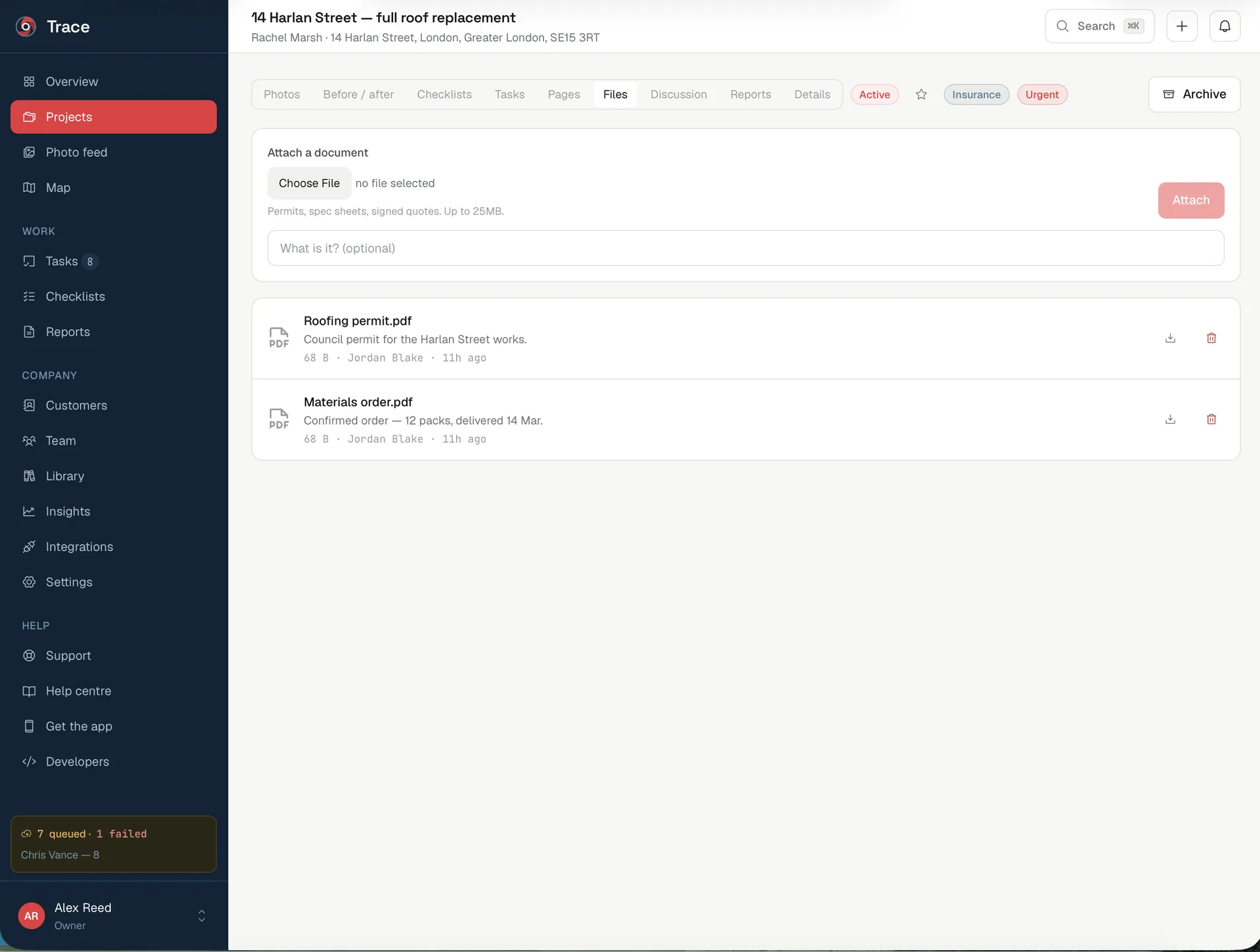Switch to the Photos tab
1260x952 pixels.
(x=282, y=94)
